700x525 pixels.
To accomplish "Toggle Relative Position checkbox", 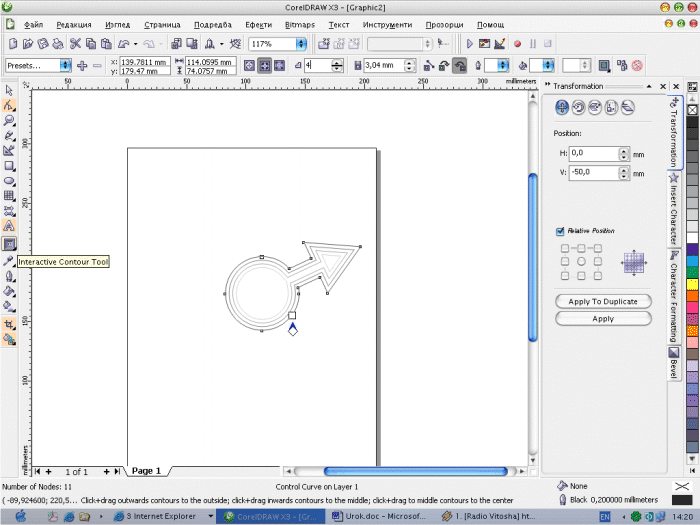I will 560,231.
